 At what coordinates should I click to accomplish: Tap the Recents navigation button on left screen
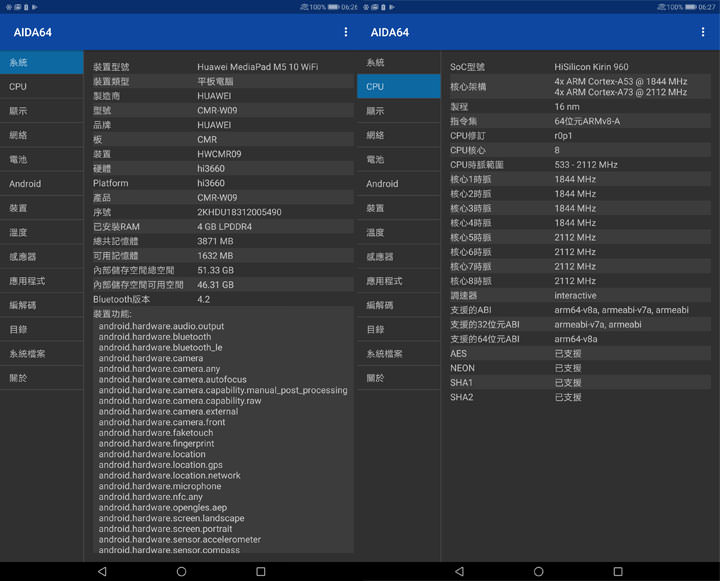261,571
